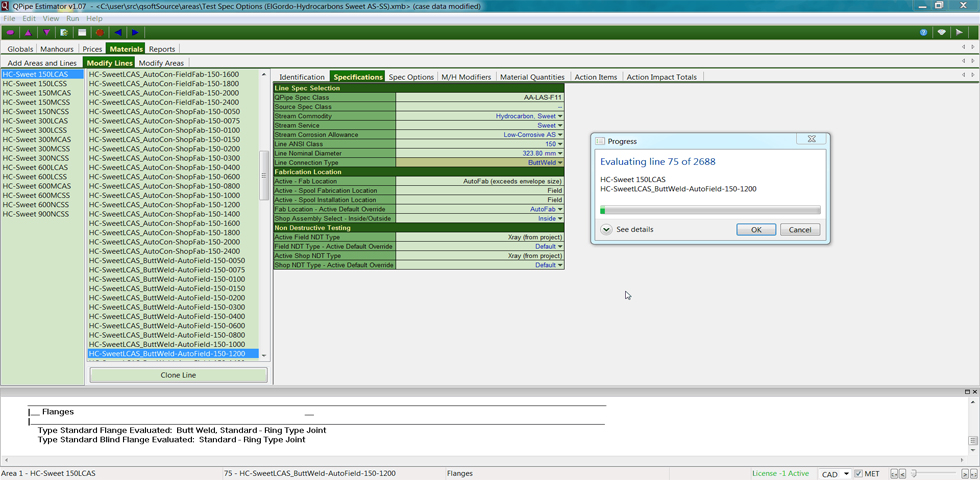Open the Action Impact Totals tab

coord(662,77)
